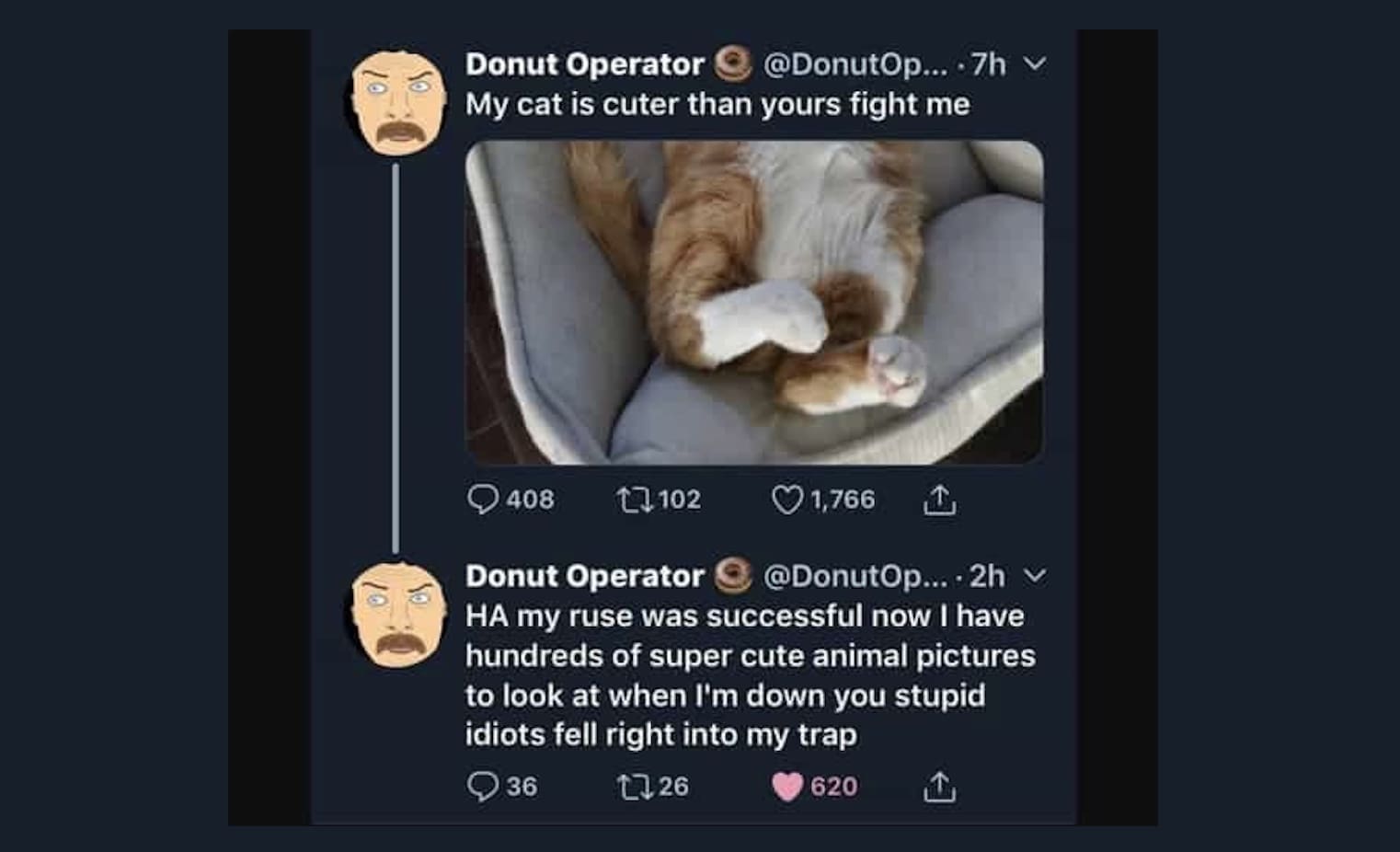Share the first tweet via share icon
1400x852 pixels.
point(939,500)
